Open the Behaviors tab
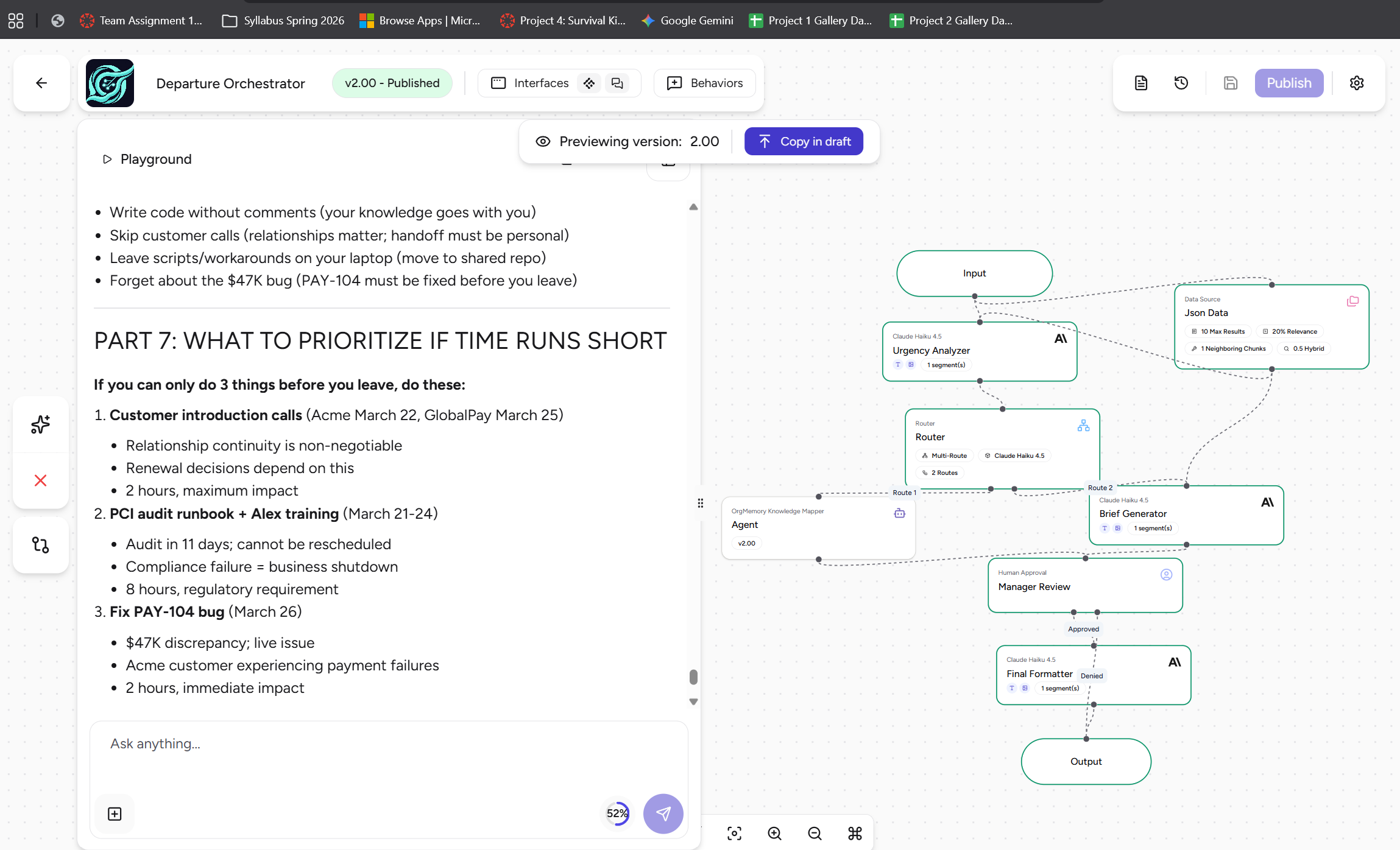The image size is (1400, 850). click(705, 83)
